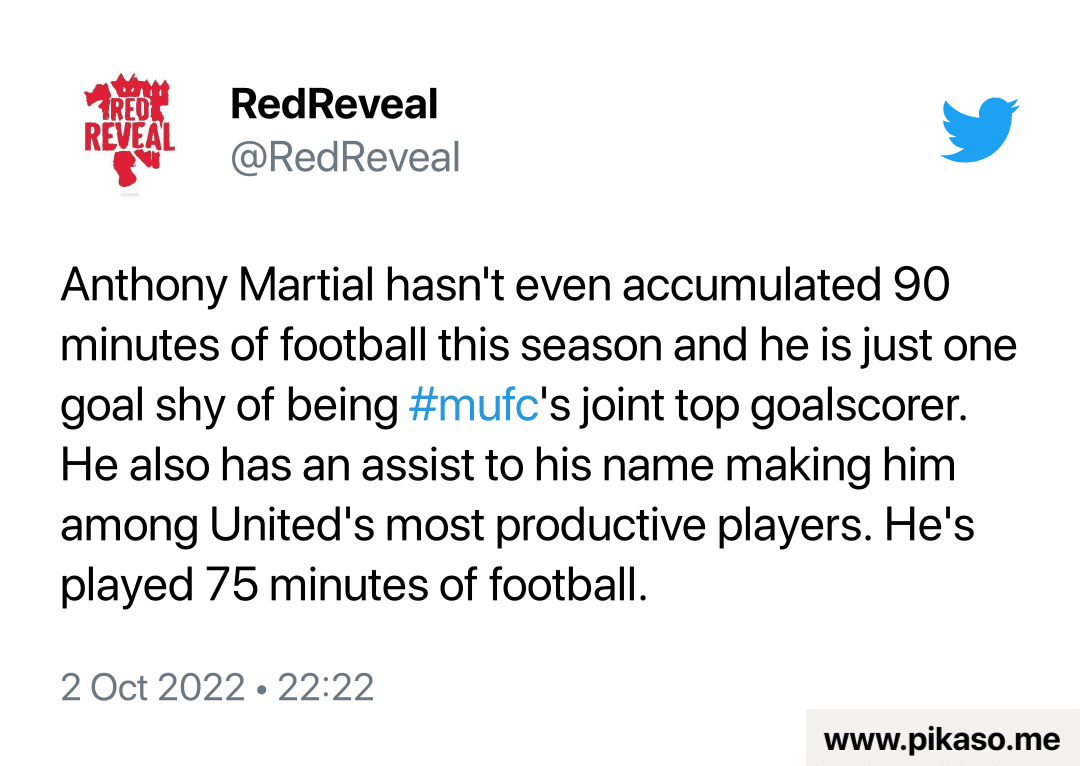Open the #mufc hashtag link

(474, 406)
